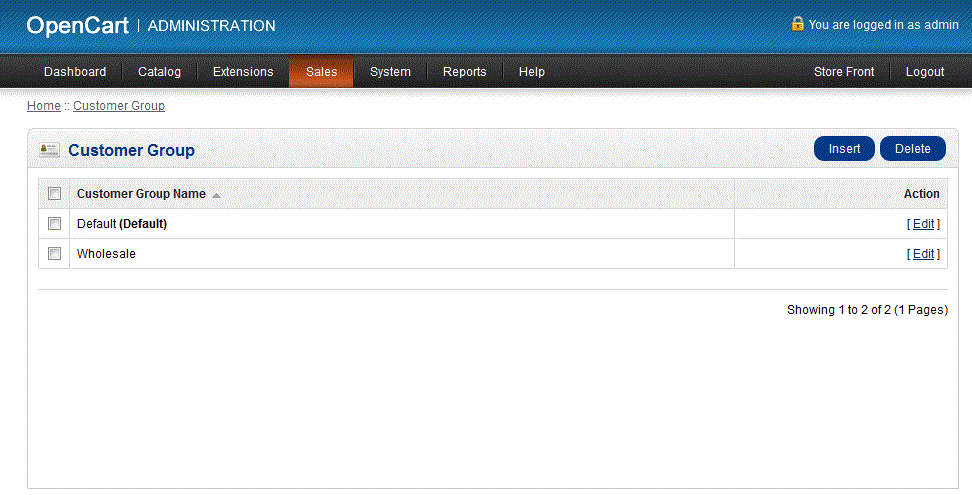Expand the System dropdown menu
972x495 pixels.
(390, 72)
